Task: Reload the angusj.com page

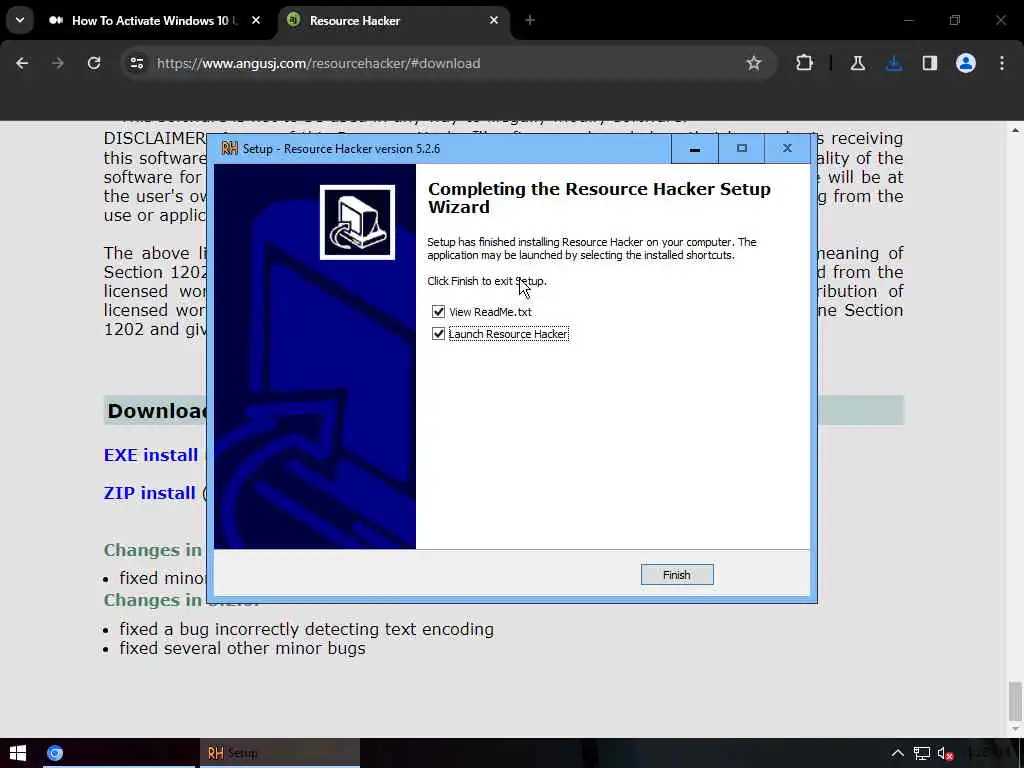Action: pyautogui.click(x=94, y=63)
